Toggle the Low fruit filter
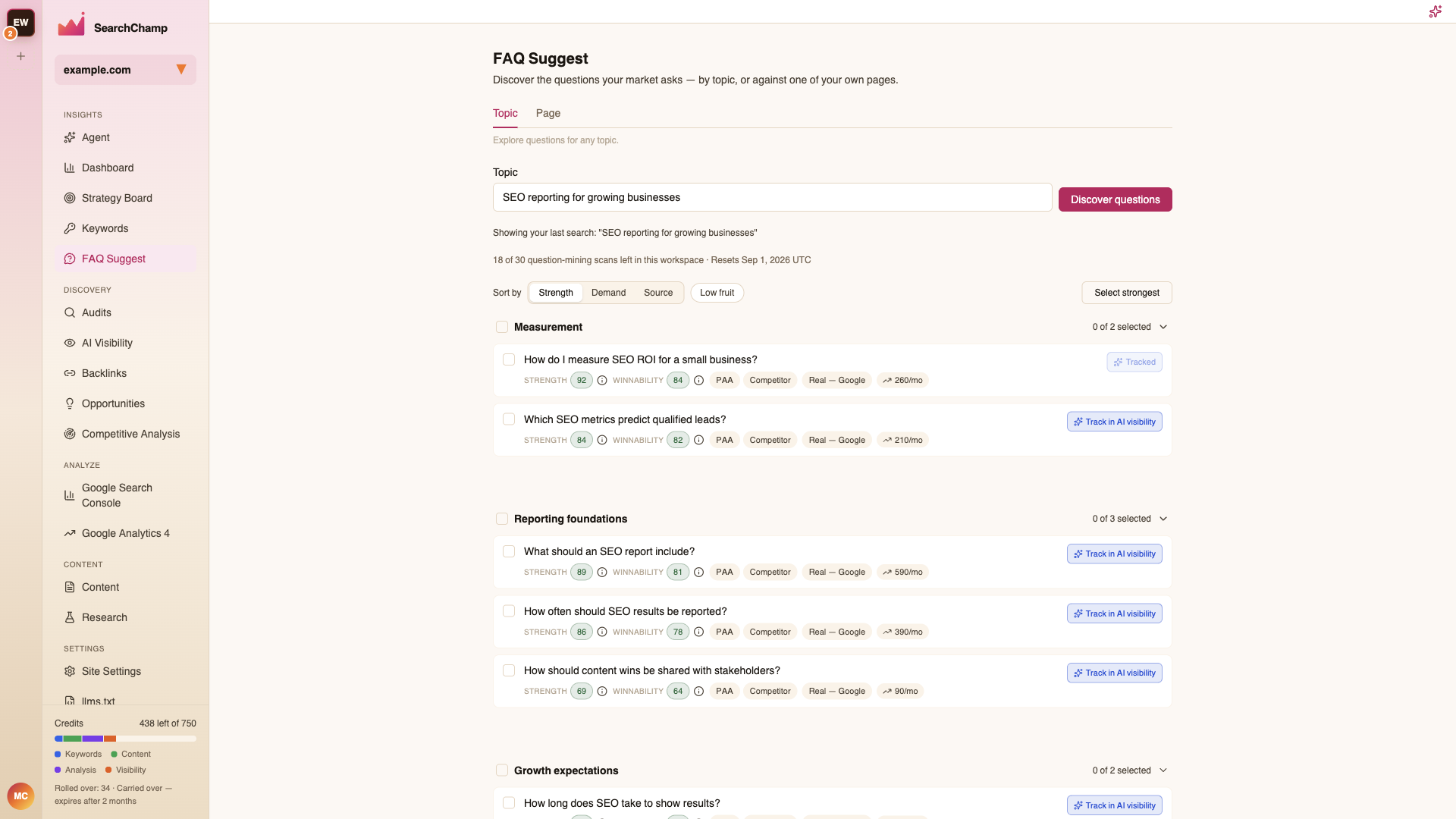This screenshot has height=819, width=1456. [x=717, y=293]
